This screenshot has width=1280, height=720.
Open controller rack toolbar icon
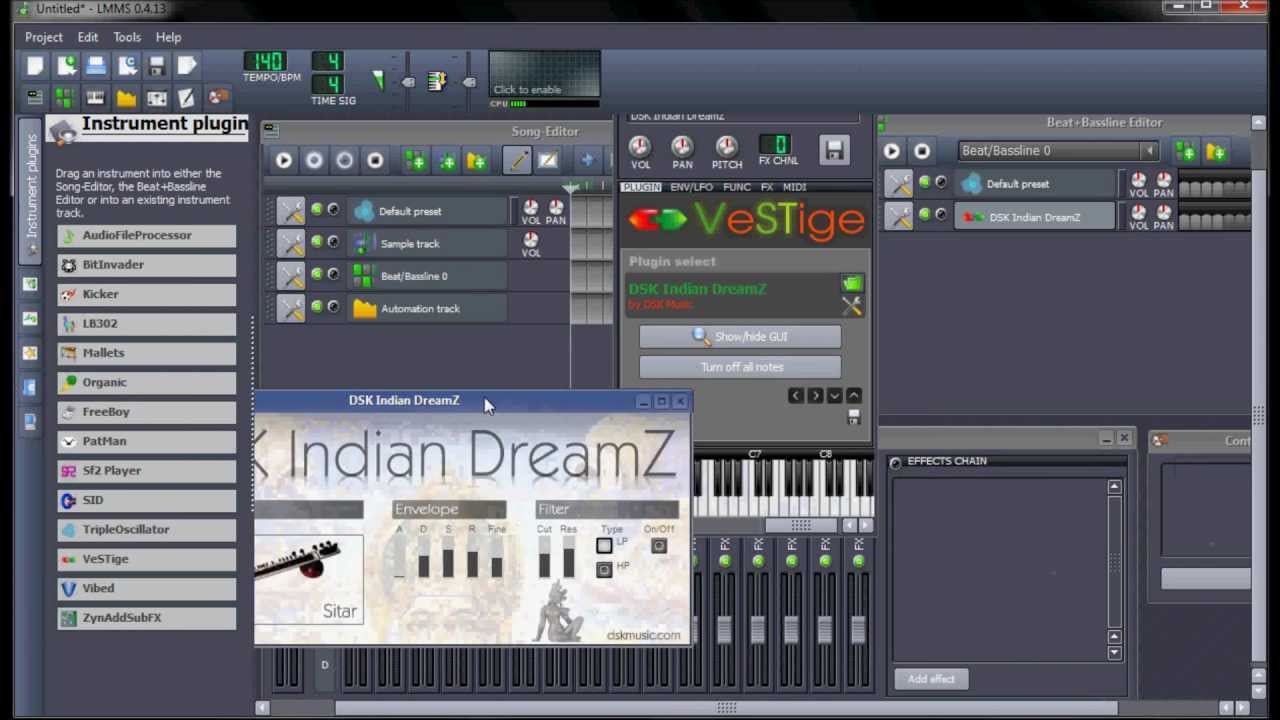[x=218, y=97]
